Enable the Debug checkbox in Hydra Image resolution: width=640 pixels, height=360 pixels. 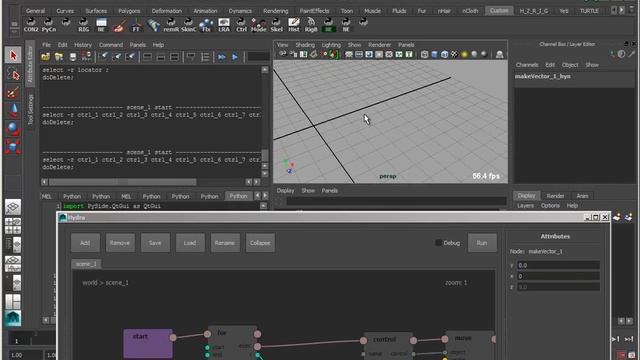[439, 243]
